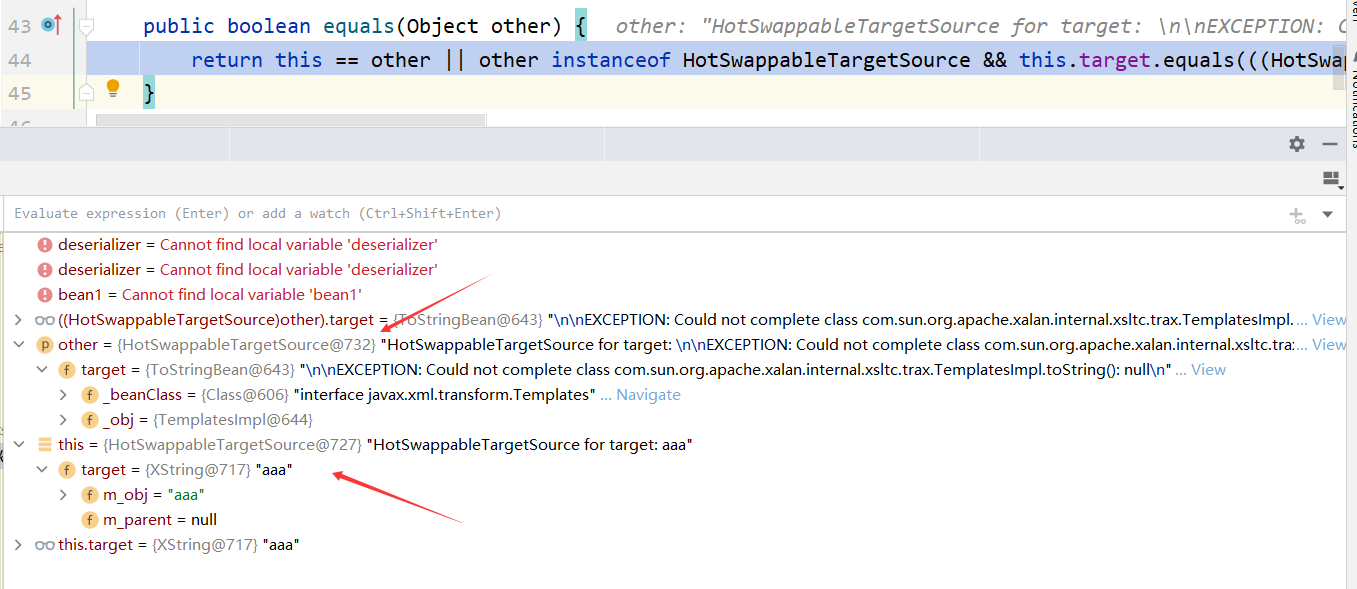Click View link on ((HotSwappableTargetSource)other).target row
The image size is (1357, 589).
(x=1329, y=320)
